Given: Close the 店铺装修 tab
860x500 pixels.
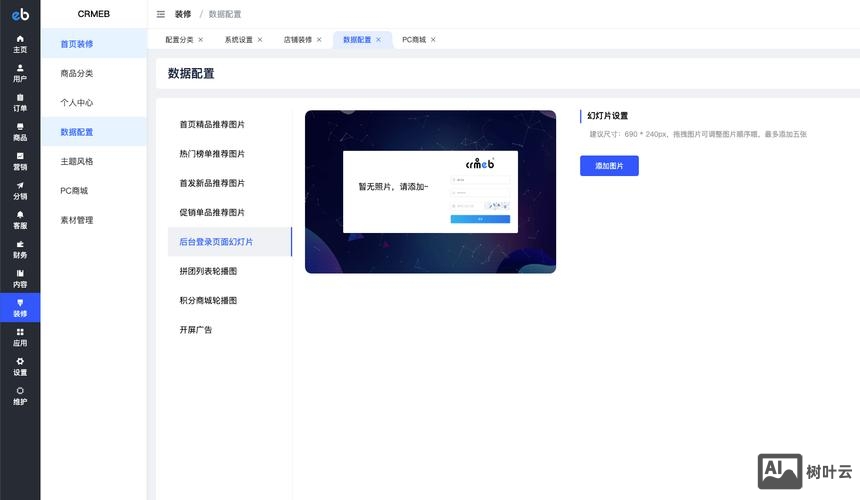Looking at the screenshot, I should tap(319, 39).
